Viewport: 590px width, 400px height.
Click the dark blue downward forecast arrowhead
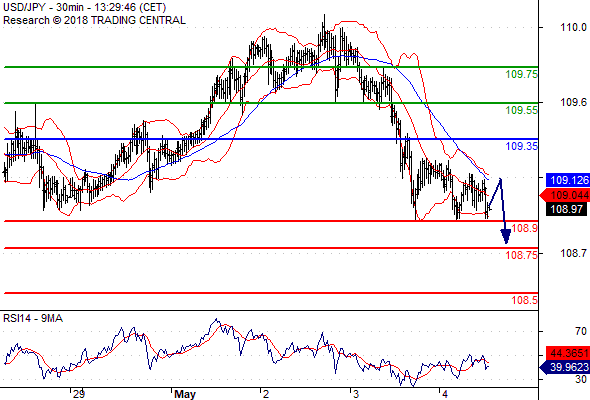[x=506, y=236]
